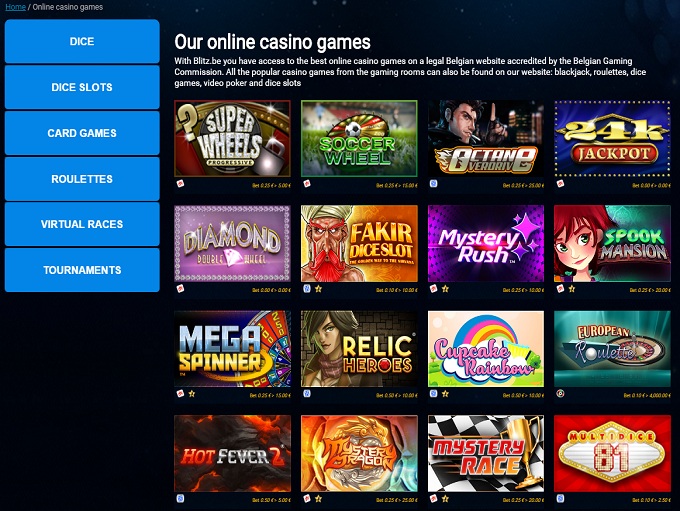This screenshot has height=511, width=680.
Task: Launch the 24k Jackpot game thumbnail
Action: coord(612,138)
